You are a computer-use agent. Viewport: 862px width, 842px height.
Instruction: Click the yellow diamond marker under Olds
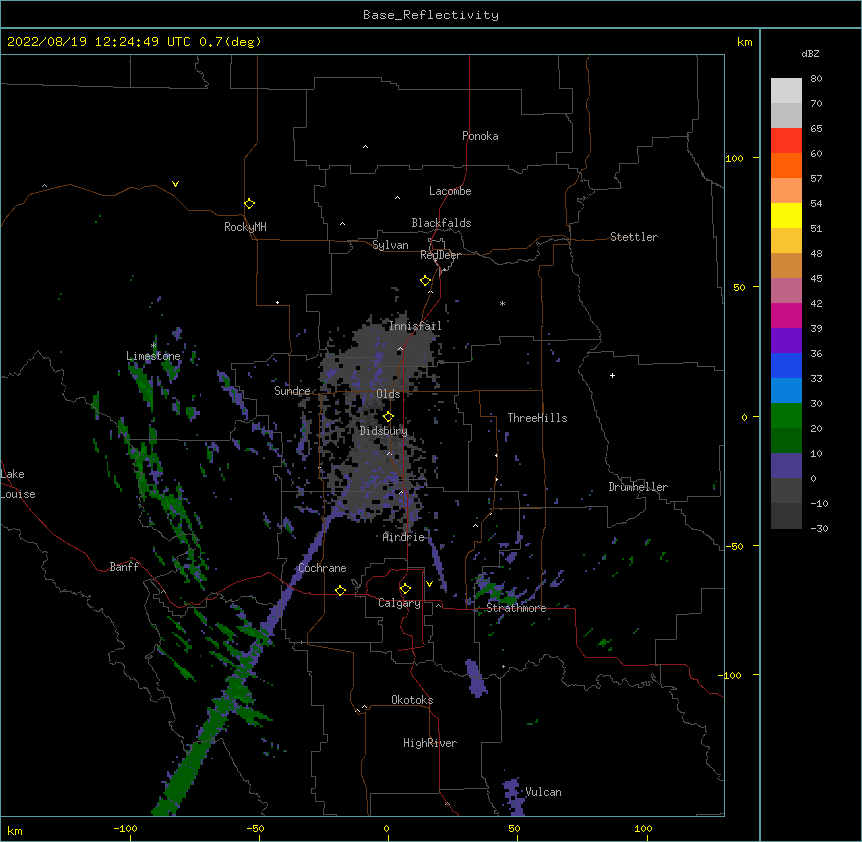[x=388, y=416]
